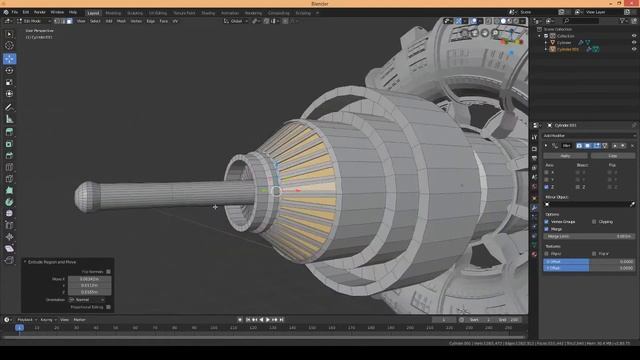This screenshot has height=360, width=640.
Task: Toggle the Merge checkbox
Action: [x=547, y=229]
